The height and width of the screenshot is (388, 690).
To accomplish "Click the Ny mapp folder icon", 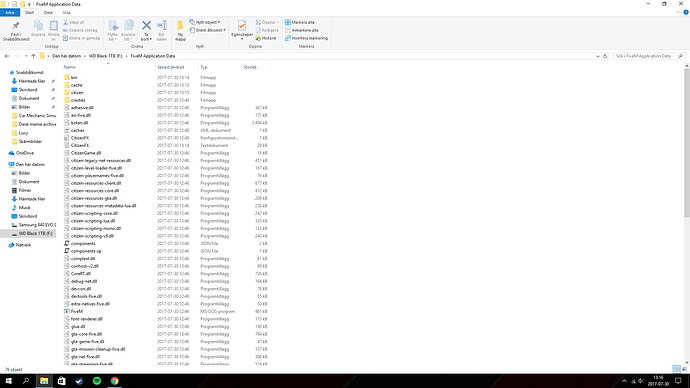I will [x=180, y=26].
